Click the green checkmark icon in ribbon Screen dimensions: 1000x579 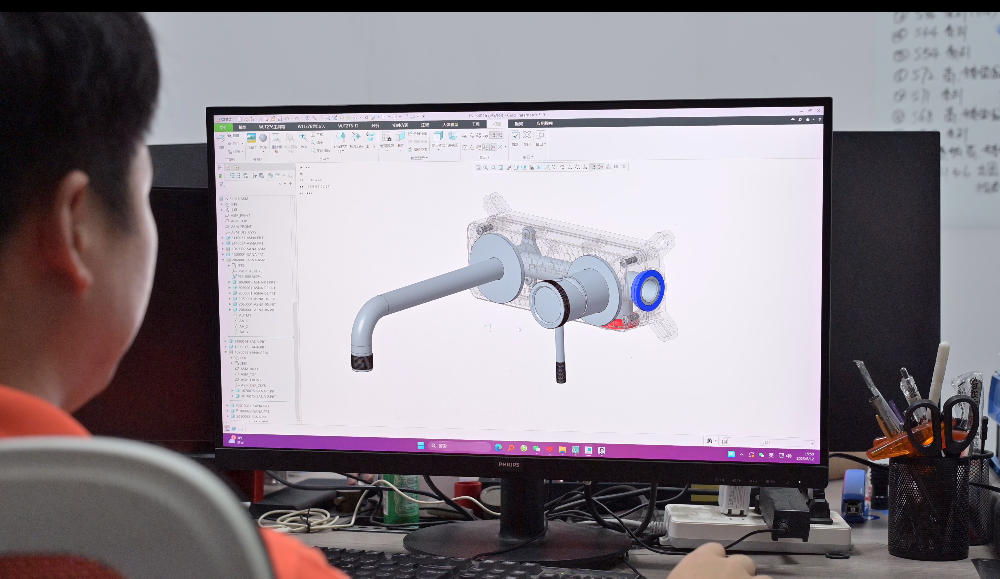516,135
